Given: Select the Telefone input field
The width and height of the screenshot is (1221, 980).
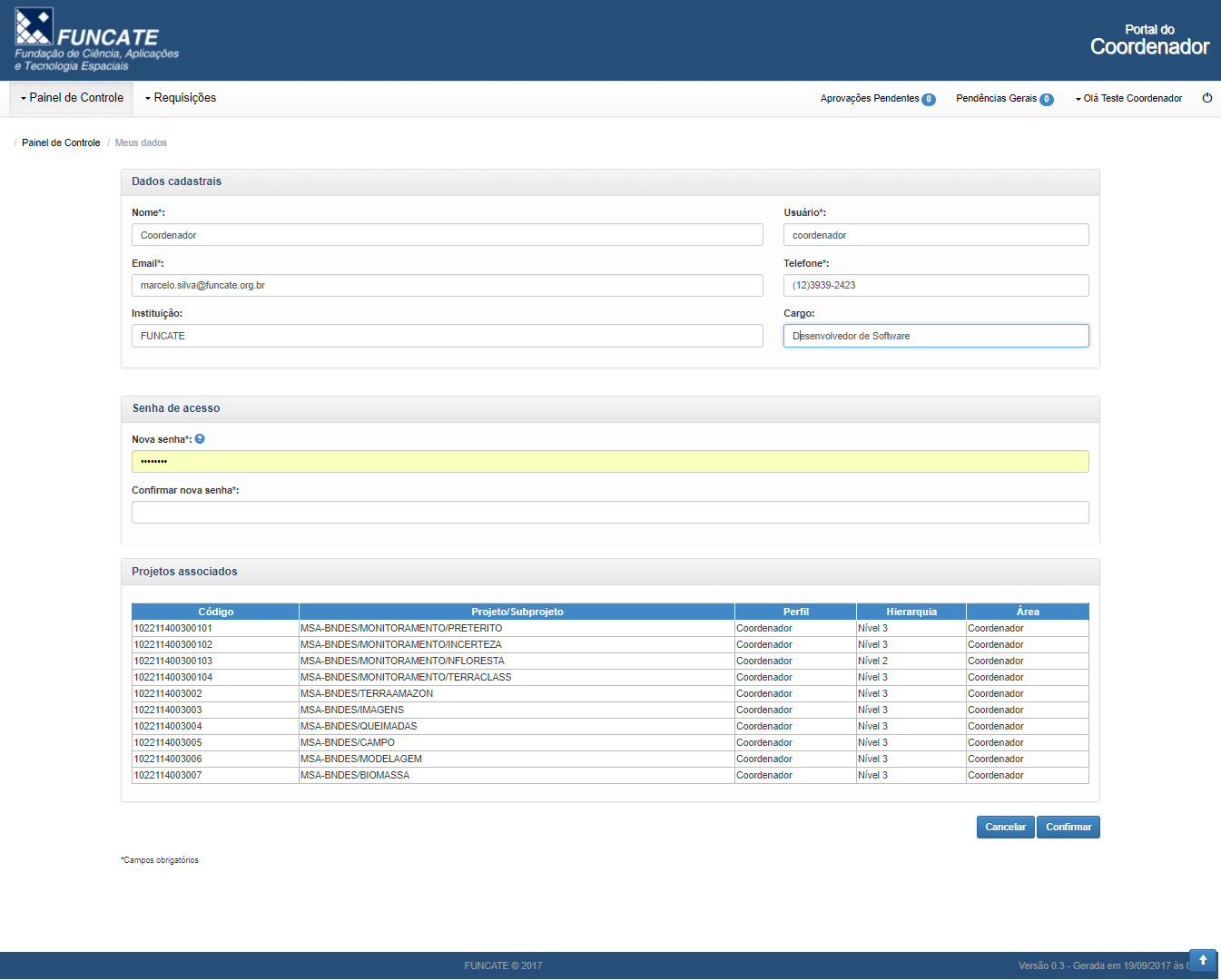Looking at the screenshot, I should [x=935, y=286].
